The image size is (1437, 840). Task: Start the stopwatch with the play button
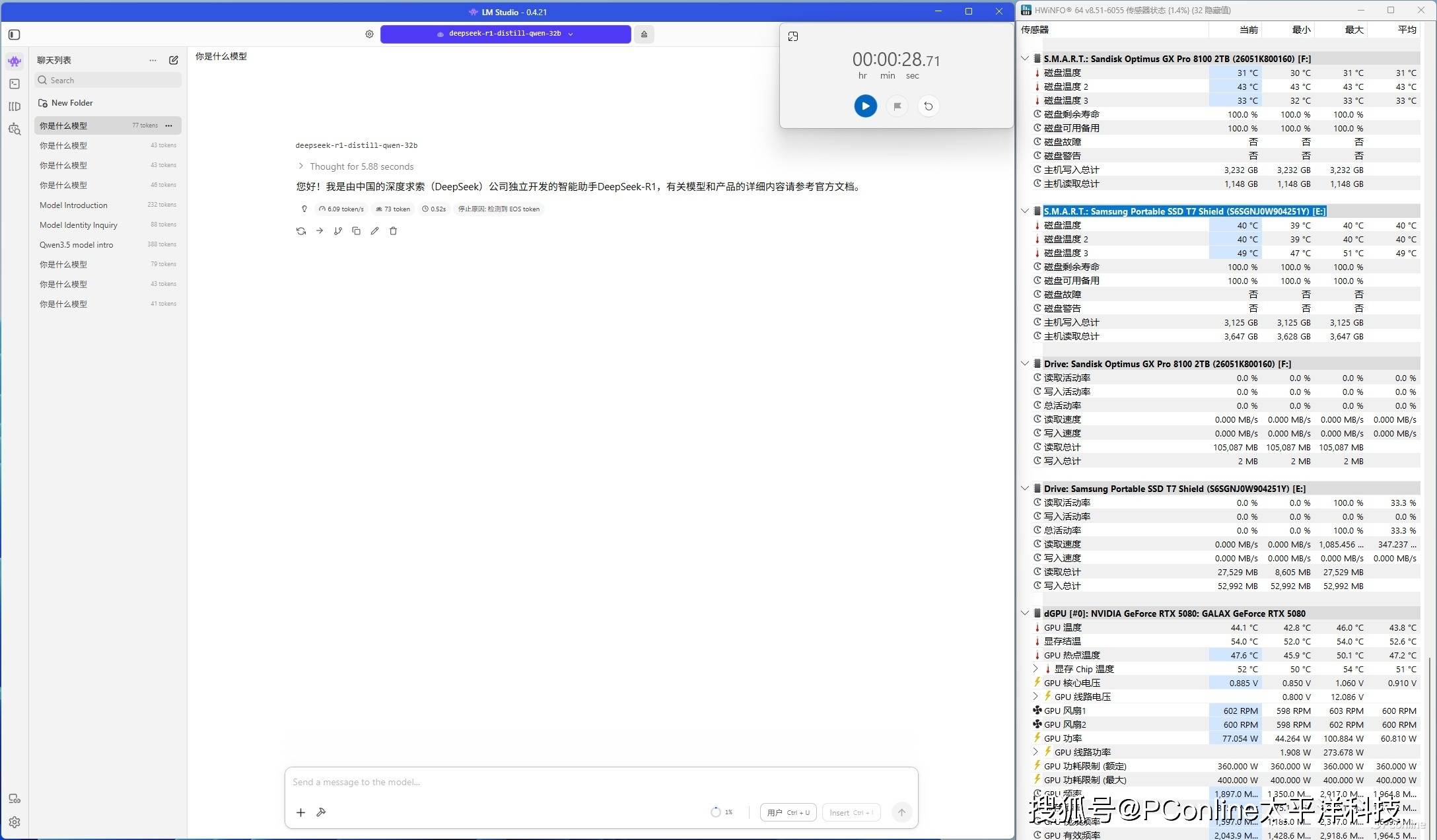[x=865, y=106]
